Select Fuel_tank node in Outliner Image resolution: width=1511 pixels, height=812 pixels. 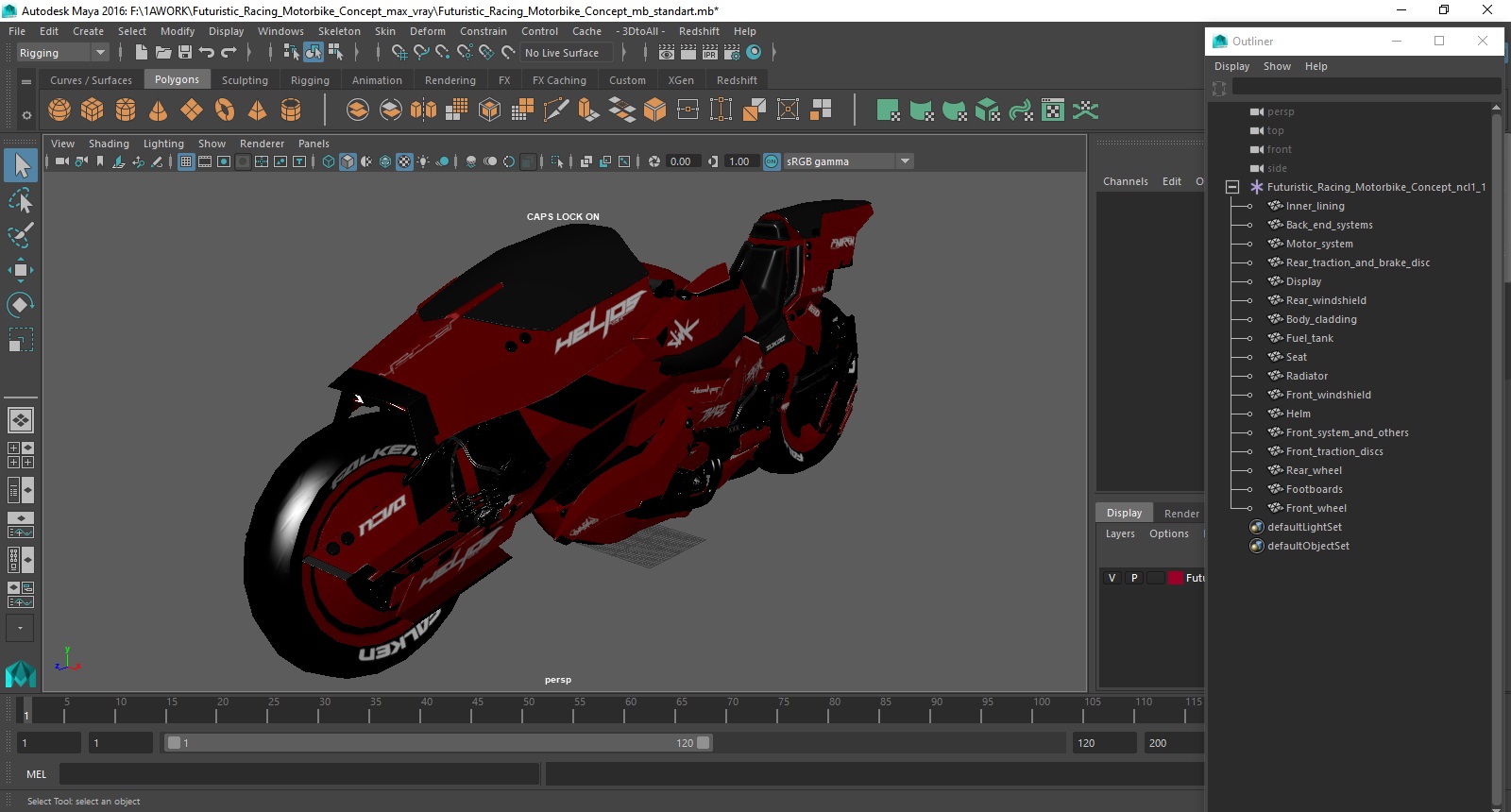1309,338
